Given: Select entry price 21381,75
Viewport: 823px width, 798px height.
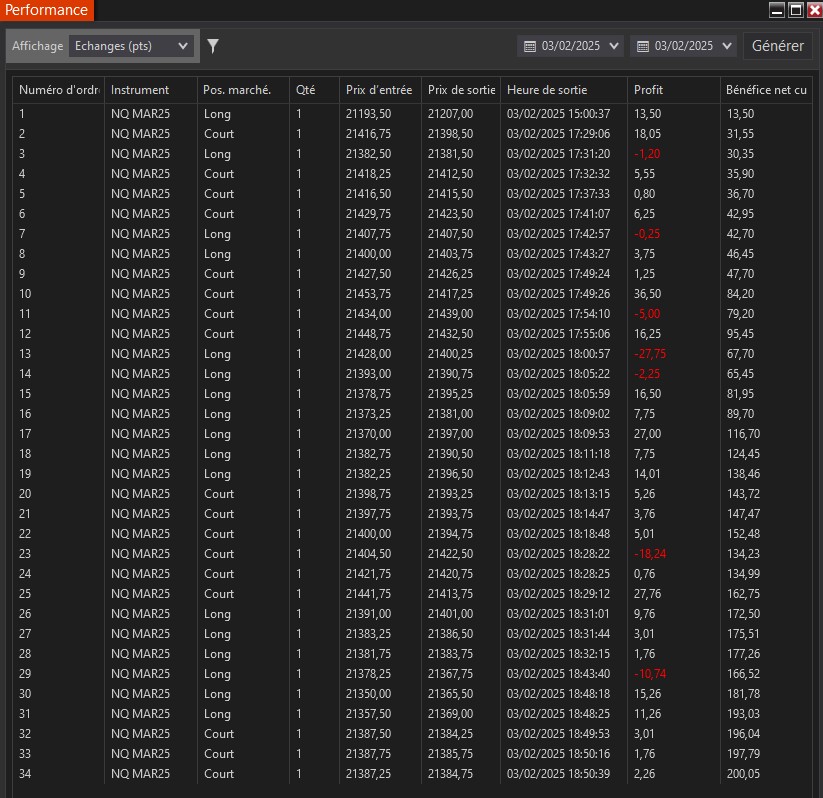Looking at the screenshot, I should point(368,654).
